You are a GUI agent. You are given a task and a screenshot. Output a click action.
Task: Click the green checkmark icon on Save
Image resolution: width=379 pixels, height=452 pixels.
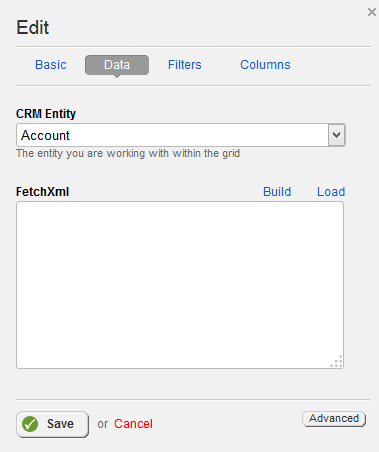30,424
